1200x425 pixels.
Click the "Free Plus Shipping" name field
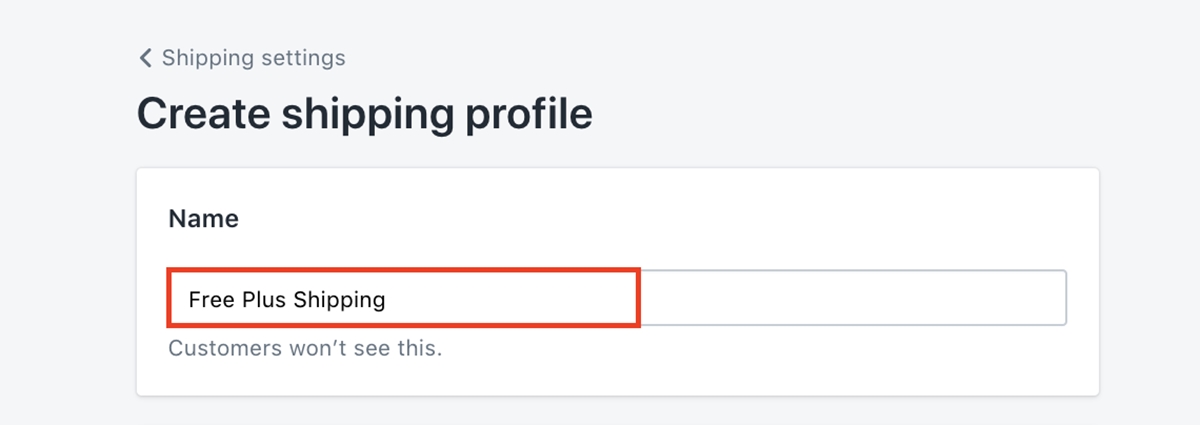tap(400, 299)
